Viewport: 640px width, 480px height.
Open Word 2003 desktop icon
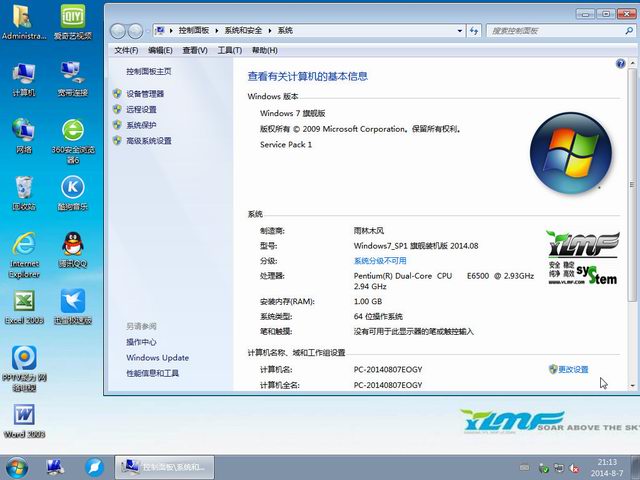coord(24,421)
